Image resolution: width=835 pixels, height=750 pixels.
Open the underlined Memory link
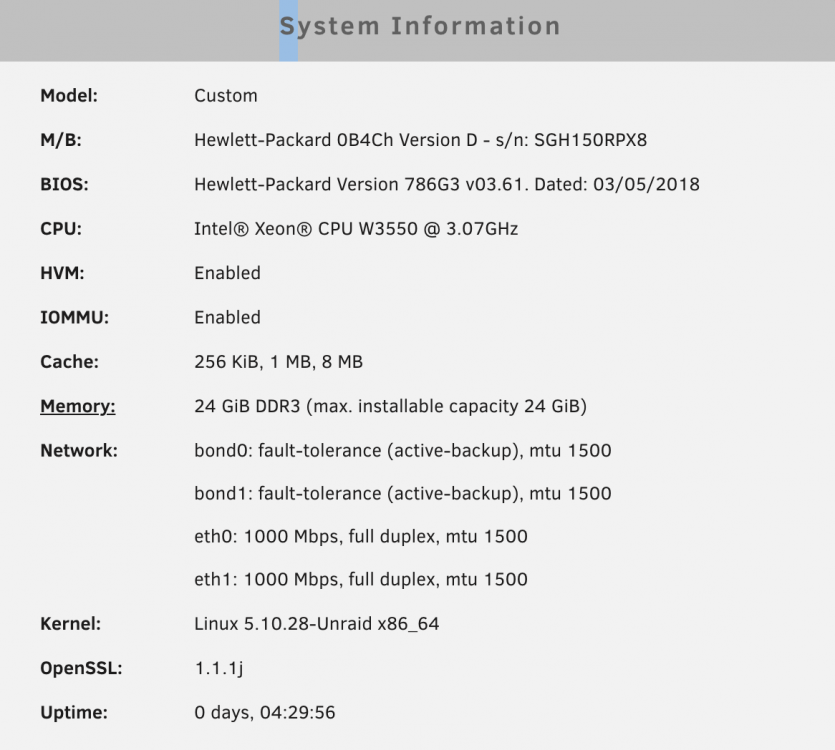pyautogui.click(x=78, y=406)
